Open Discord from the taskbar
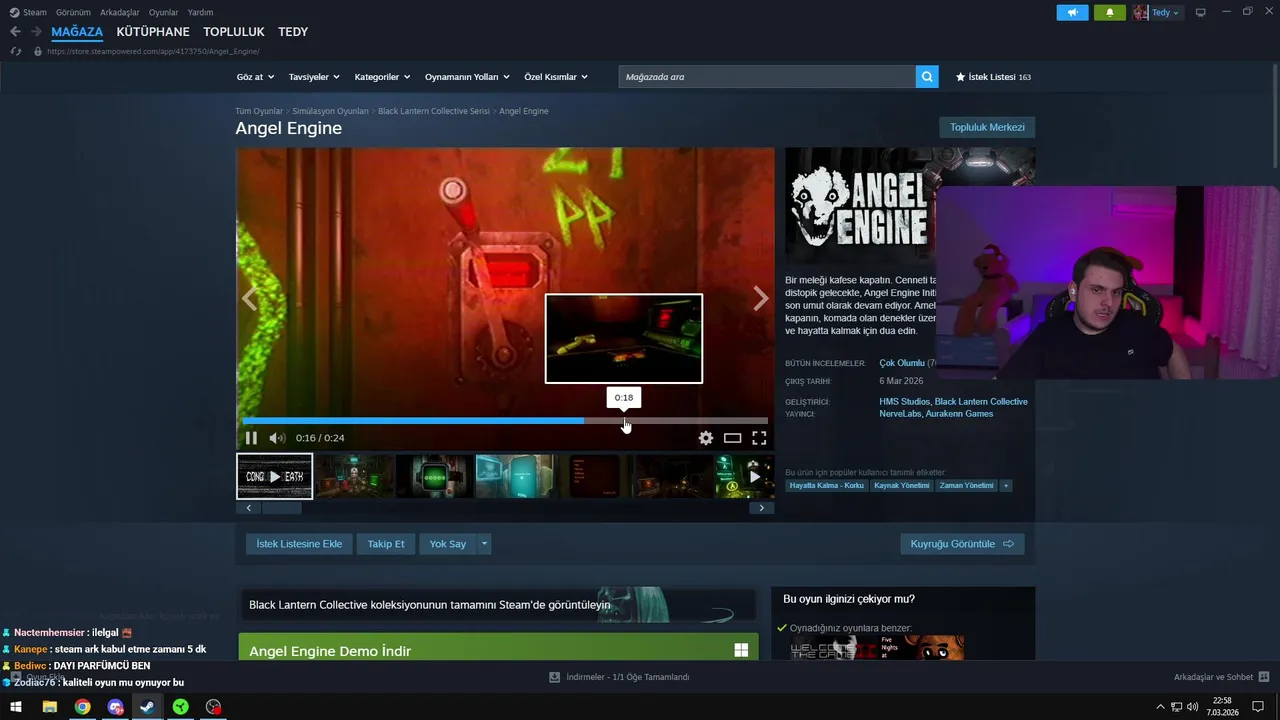Viewport: 1280px width, 720px height. tap(115, 707)
